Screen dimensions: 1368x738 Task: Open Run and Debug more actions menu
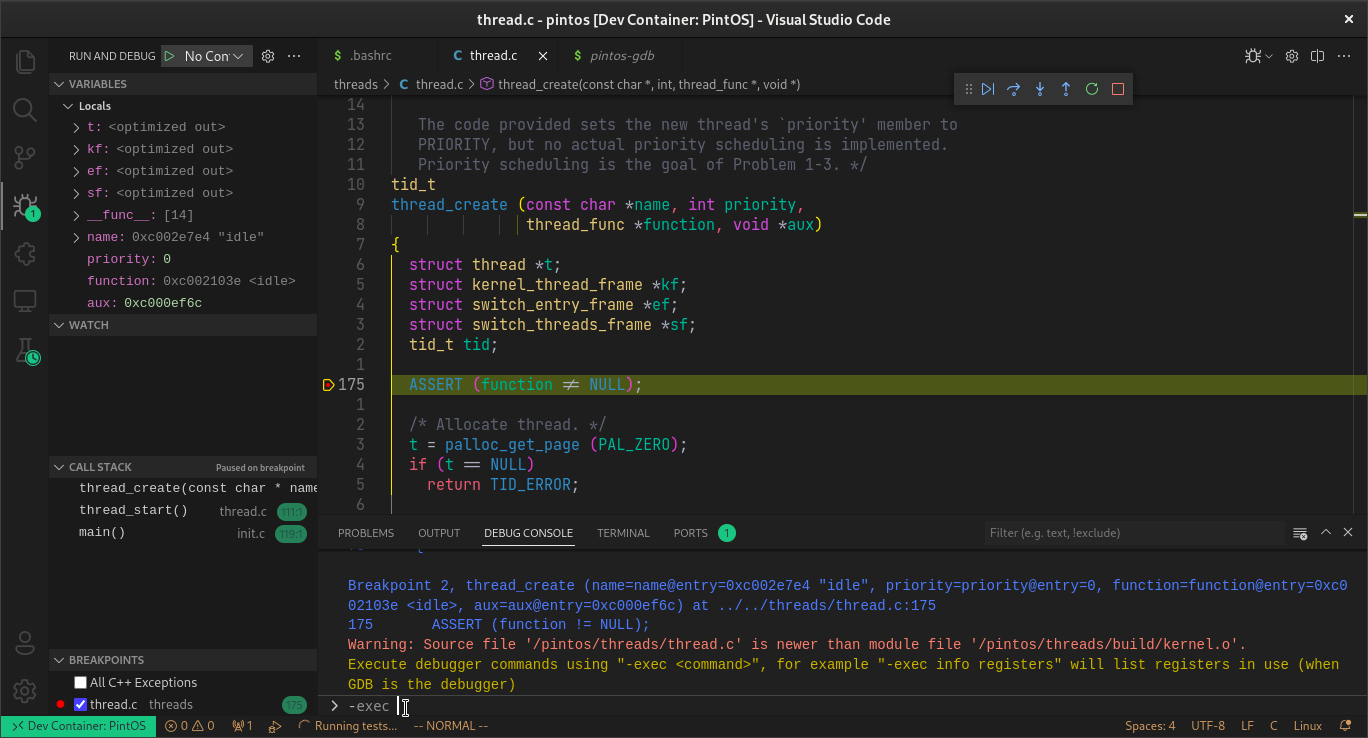point(294,56)
